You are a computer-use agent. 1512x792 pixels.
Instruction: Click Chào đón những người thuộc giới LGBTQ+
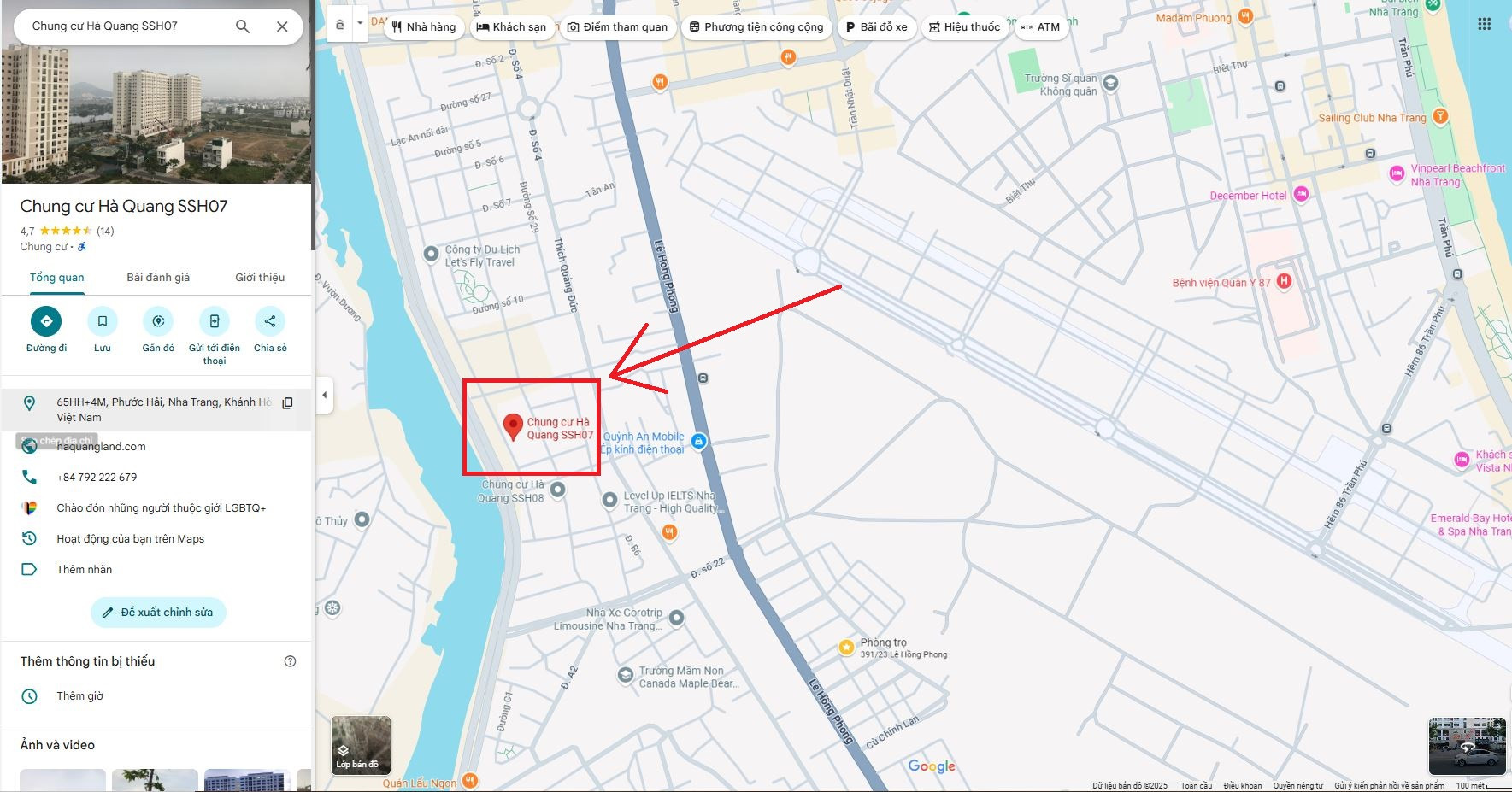162,507
